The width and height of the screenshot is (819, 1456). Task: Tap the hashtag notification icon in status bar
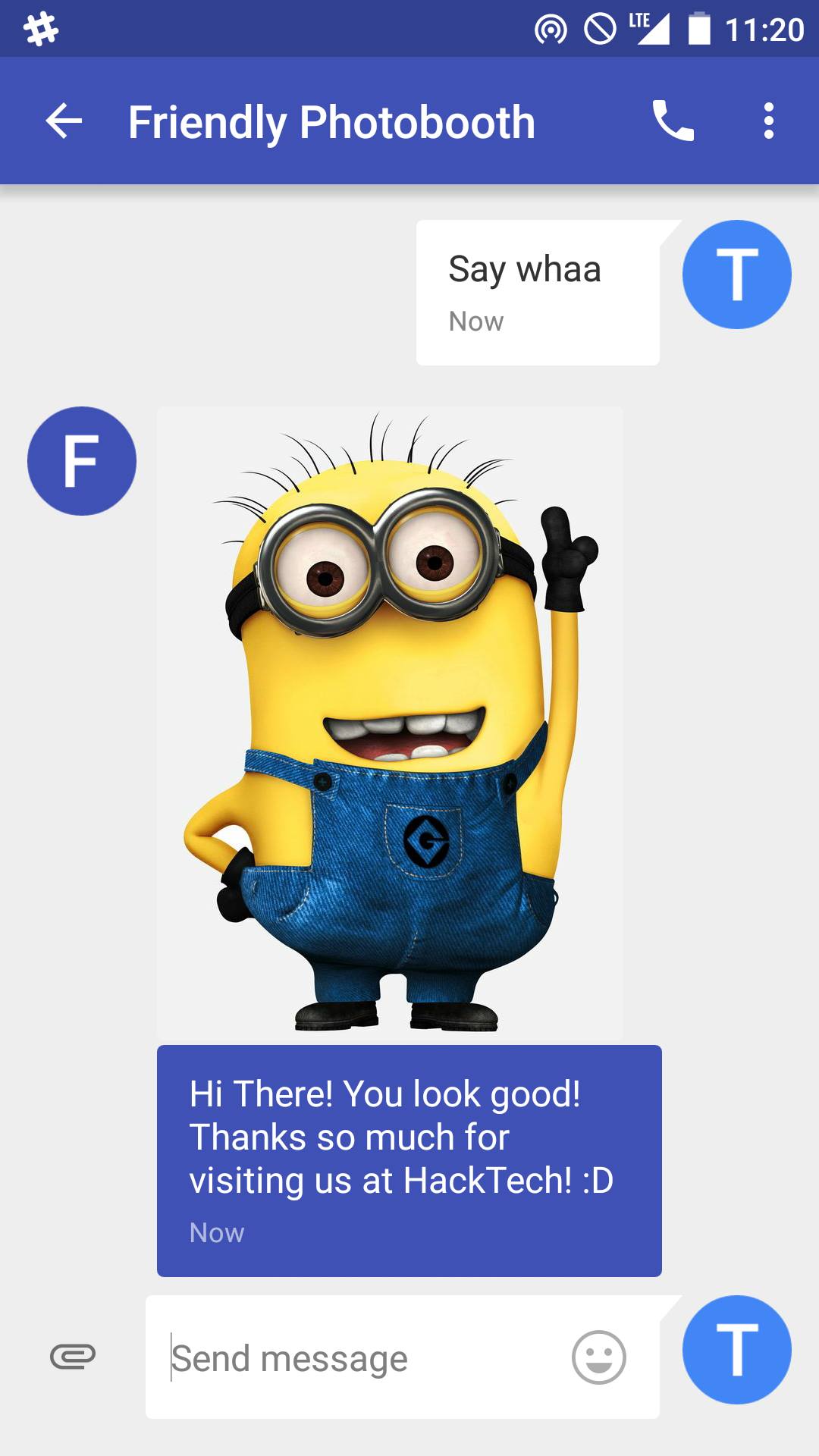tap(41, 29)
